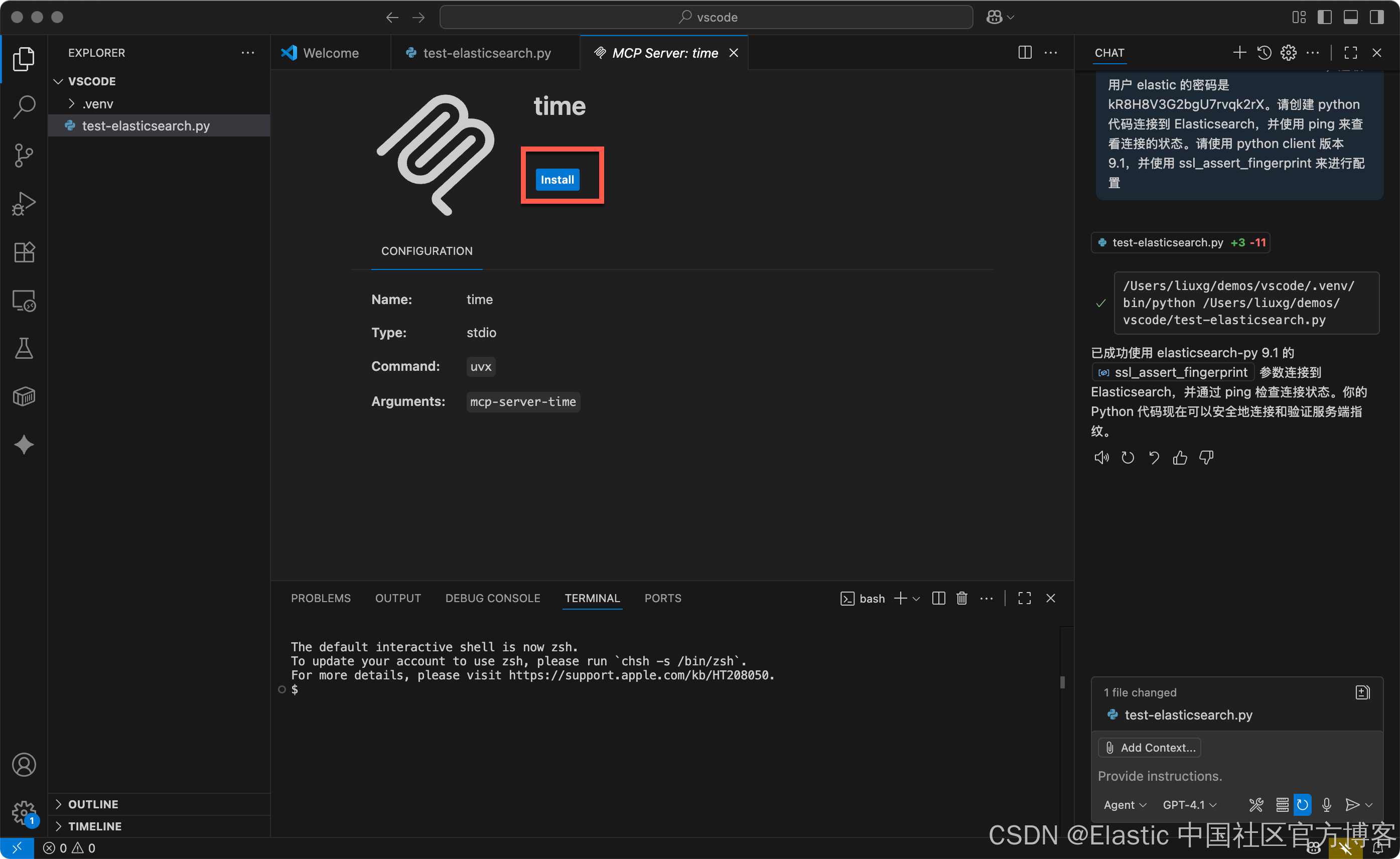The width and height of the screenshot is (1400, 859).
Task: Open the Remote Explorer view
Action: click(x=24, y=300)
